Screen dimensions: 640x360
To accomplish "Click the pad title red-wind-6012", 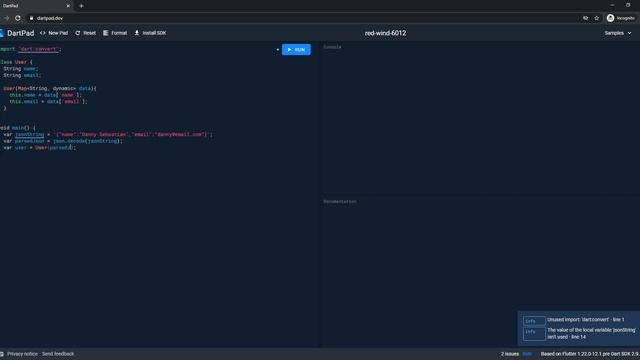I will coord(385,33).
